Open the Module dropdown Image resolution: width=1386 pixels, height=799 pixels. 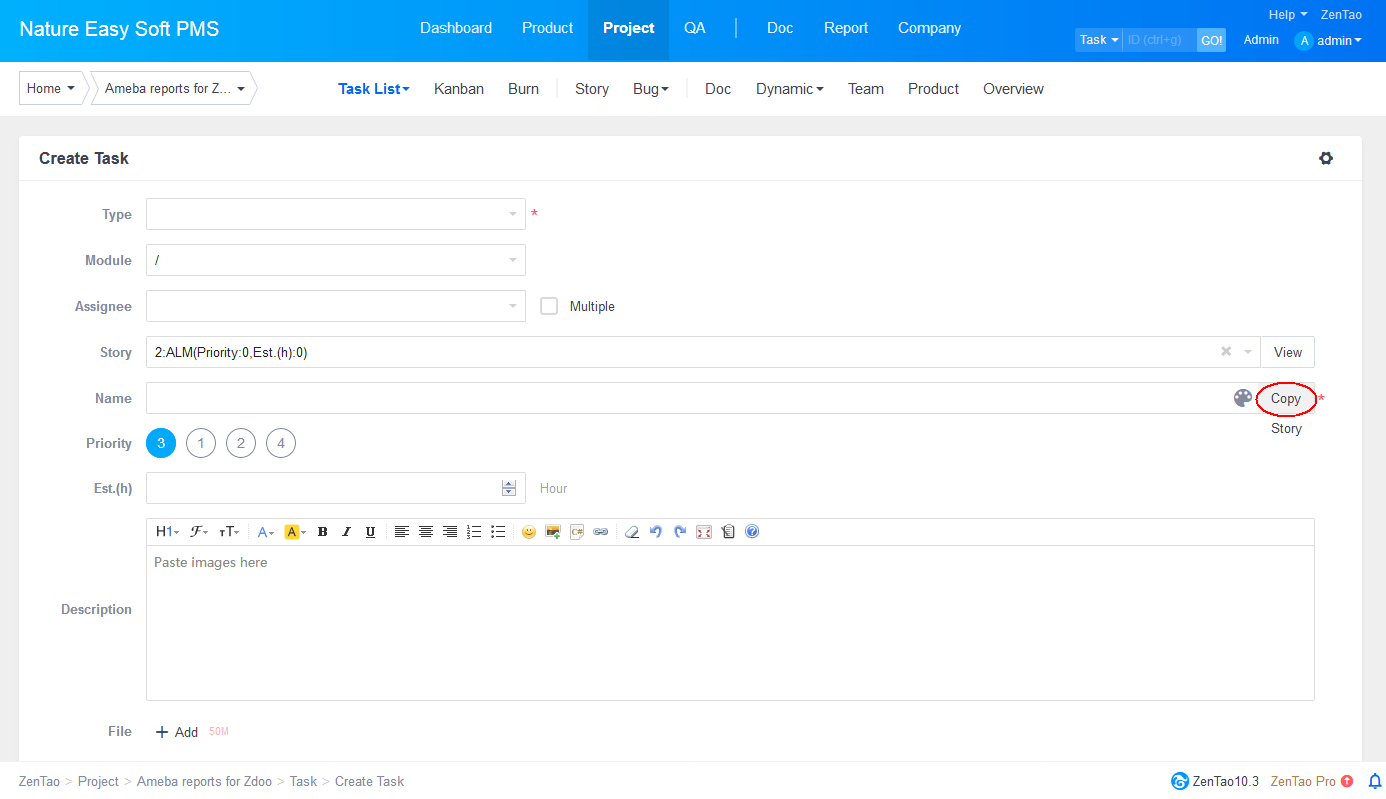(335, 260)
